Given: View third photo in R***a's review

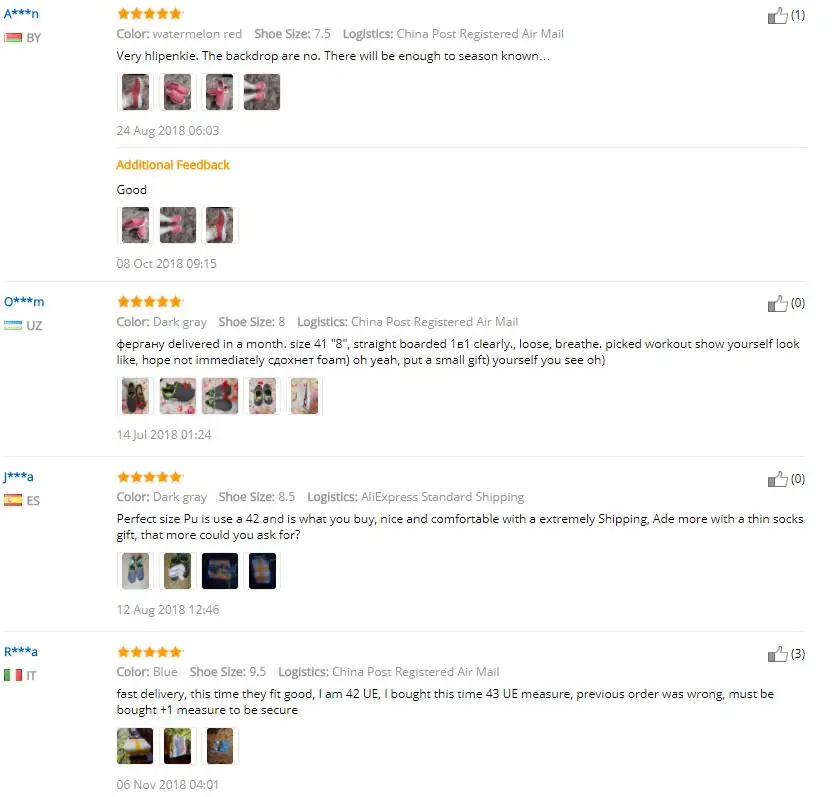Looking at the screenshot, I should [x=220, y=746].
